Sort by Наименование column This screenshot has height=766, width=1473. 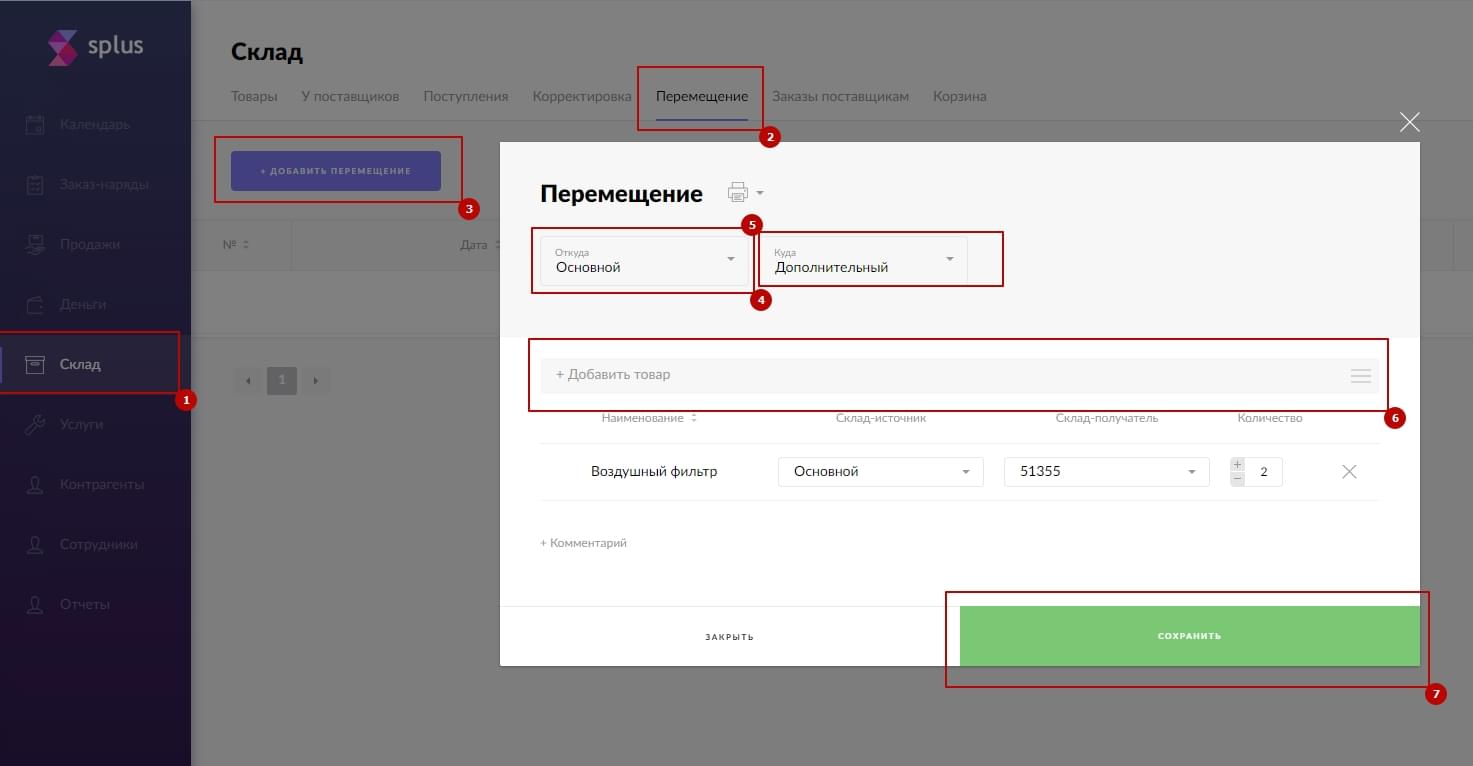[x=649, y=418]
